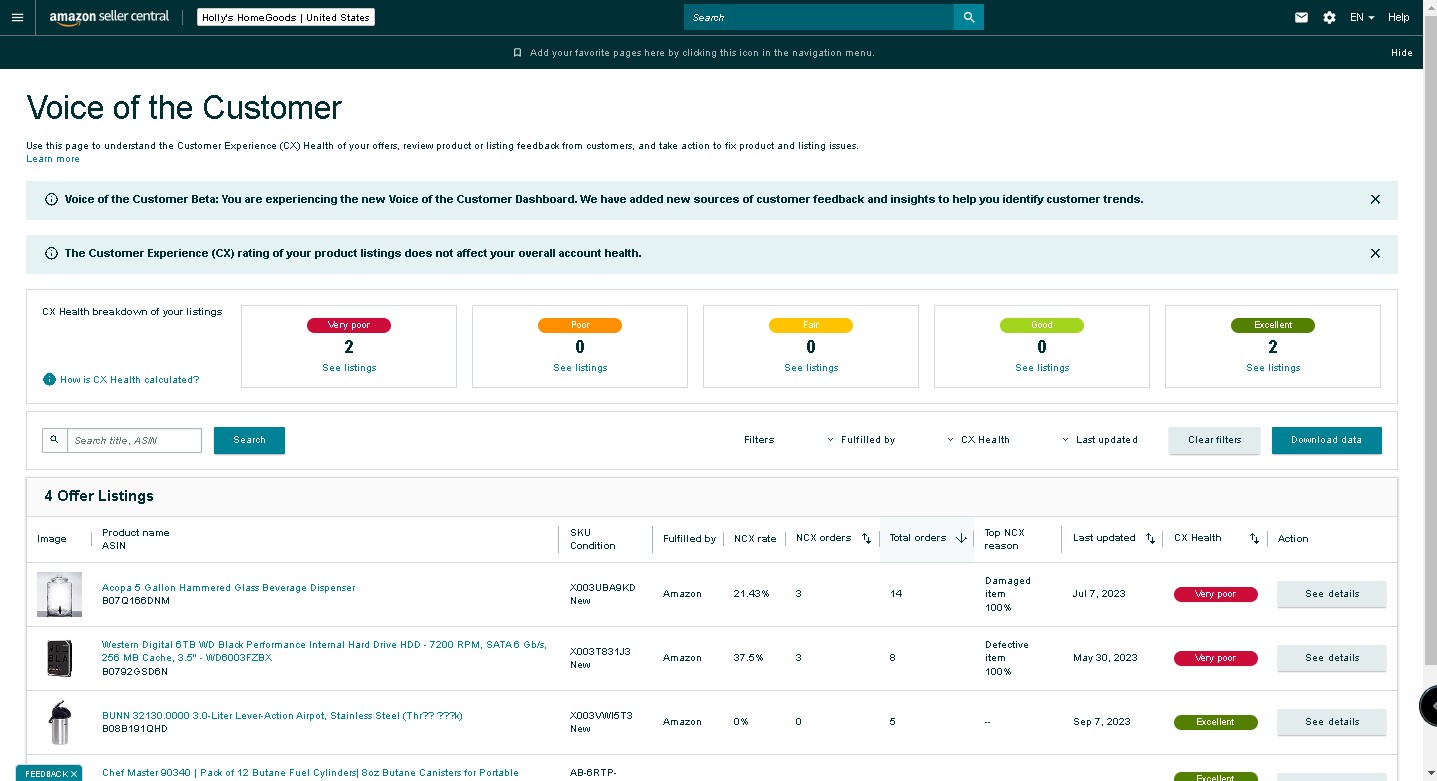The image size is (1437, 781).
Task: Expand the Fulfilled by filter
Action: [861, 440]
